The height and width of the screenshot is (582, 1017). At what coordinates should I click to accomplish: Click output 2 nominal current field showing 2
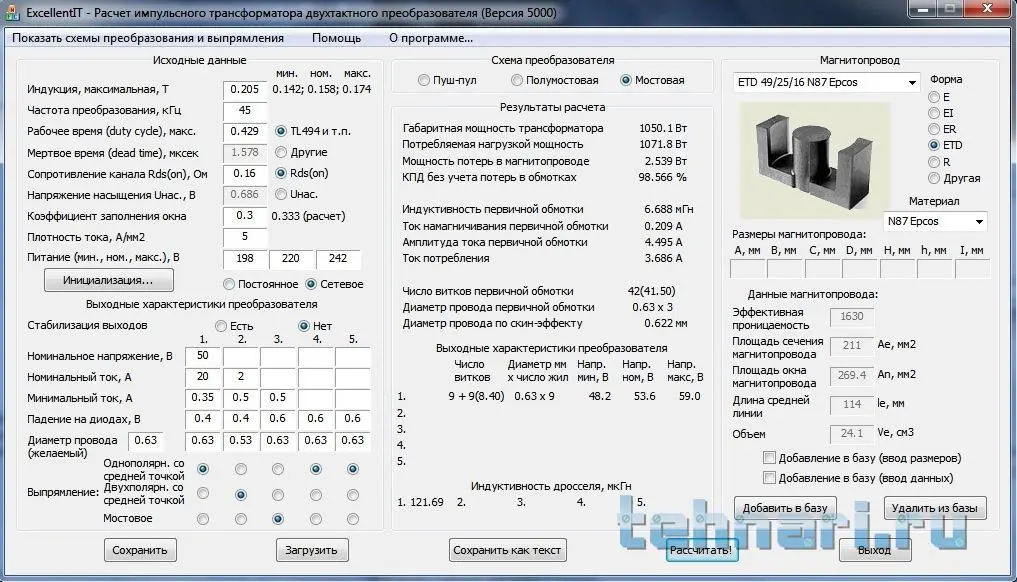(x=241, y=377)
